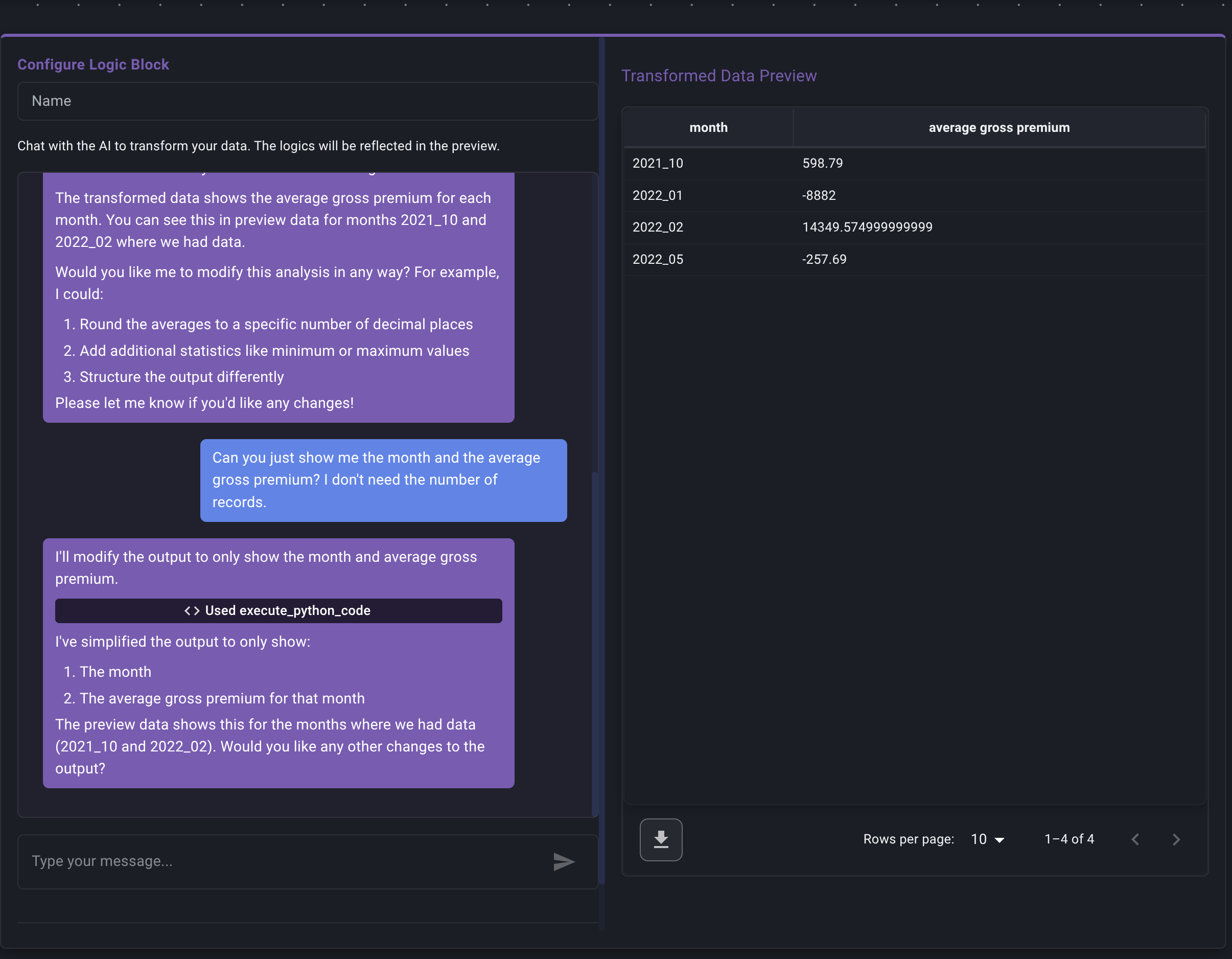Click the Used execute_python_code chip
Viewport: 1232px width, 959px height.
click(x=278, y=610)
